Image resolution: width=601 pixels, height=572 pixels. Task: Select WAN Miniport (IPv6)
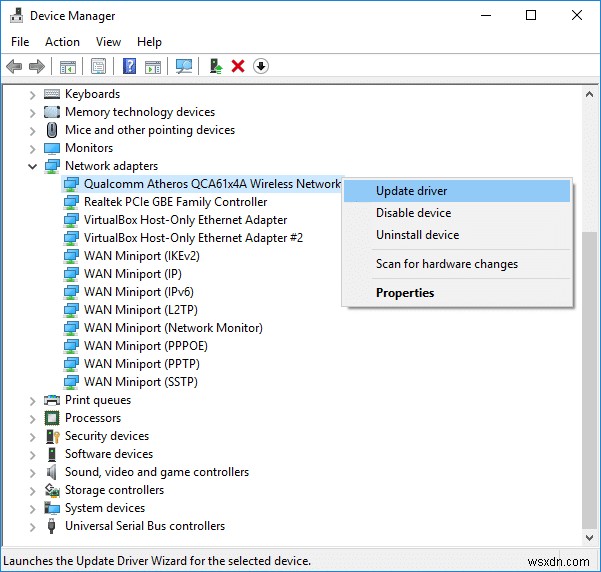(x=139, y=292)
